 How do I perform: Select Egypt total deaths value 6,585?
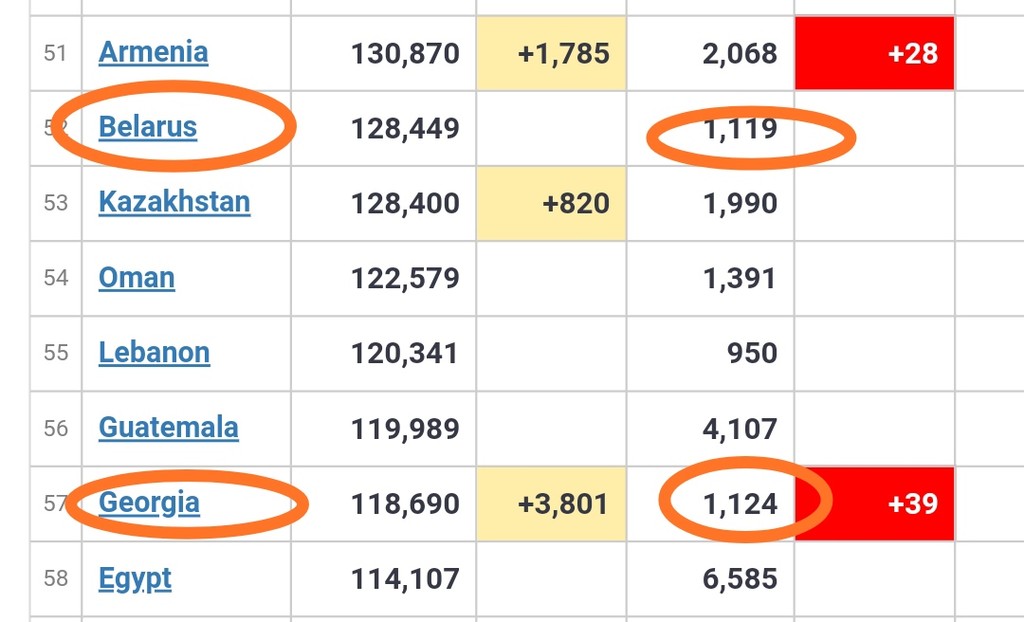point(740,580)
